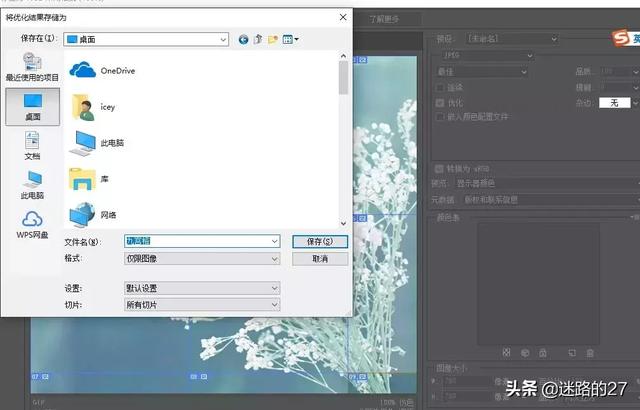The height and width of the screenshot is (410, 640).
Task: Open the view menu icon
Action: pos(290,39)
